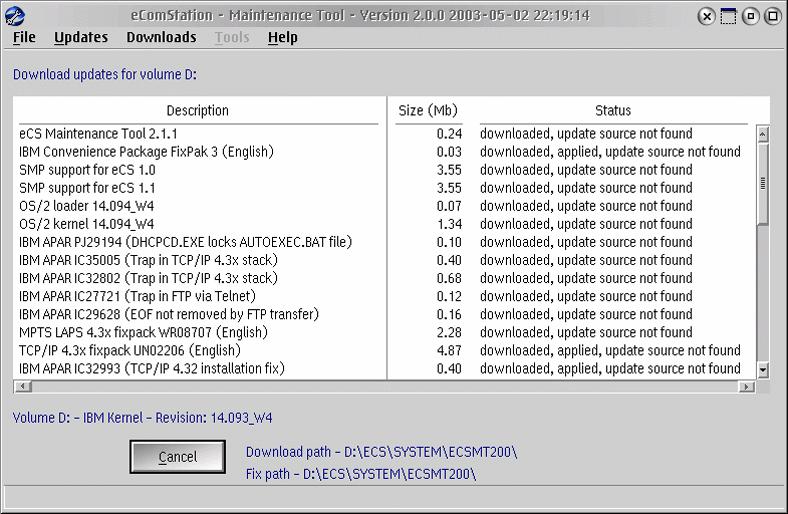Viewport: 788px width, 514px height.
Task: Click the Size (Mb) column header
Action: (428, 111)
